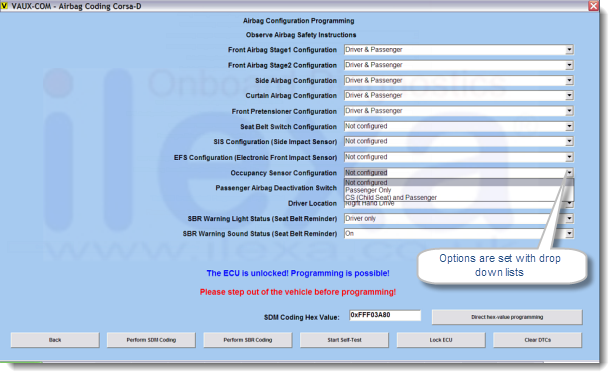Image resolution: width=615 pixels, height=378 pixels.
Task: Click the 'Airbag Configuration Programming' heading
Action: pos(298,21)
